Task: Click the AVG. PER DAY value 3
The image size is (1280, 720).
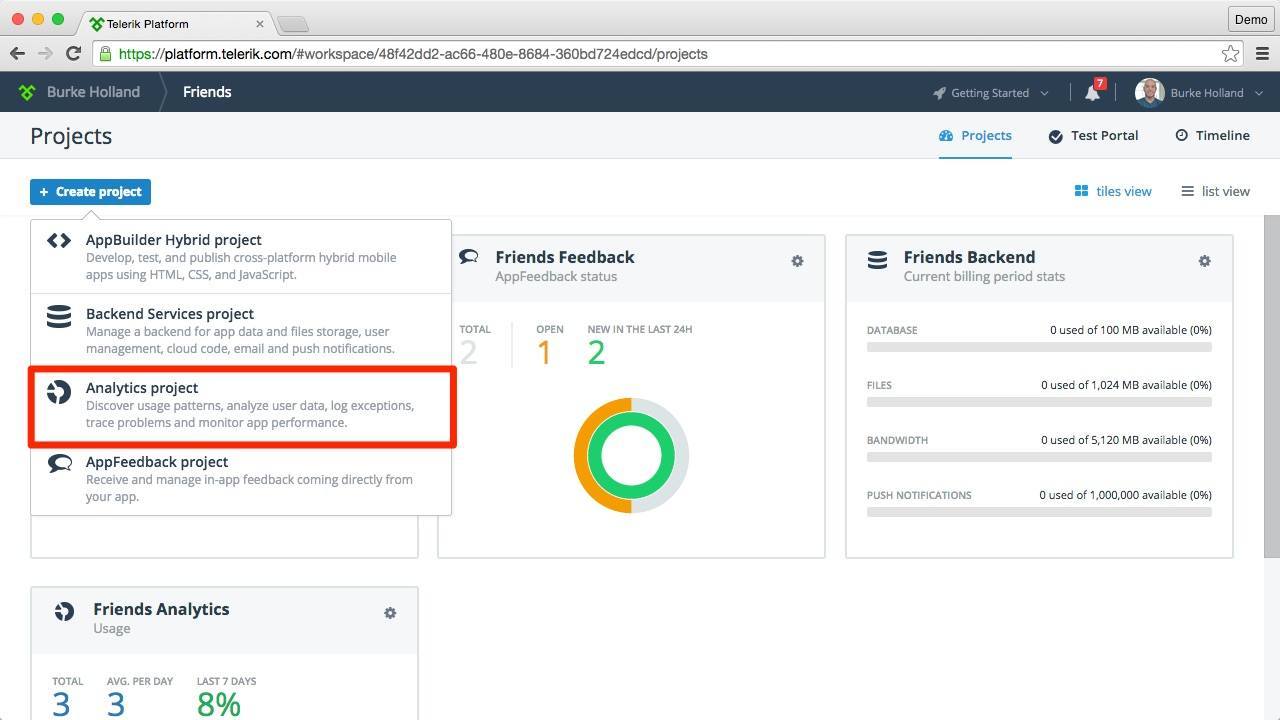Action: (116, 704)
